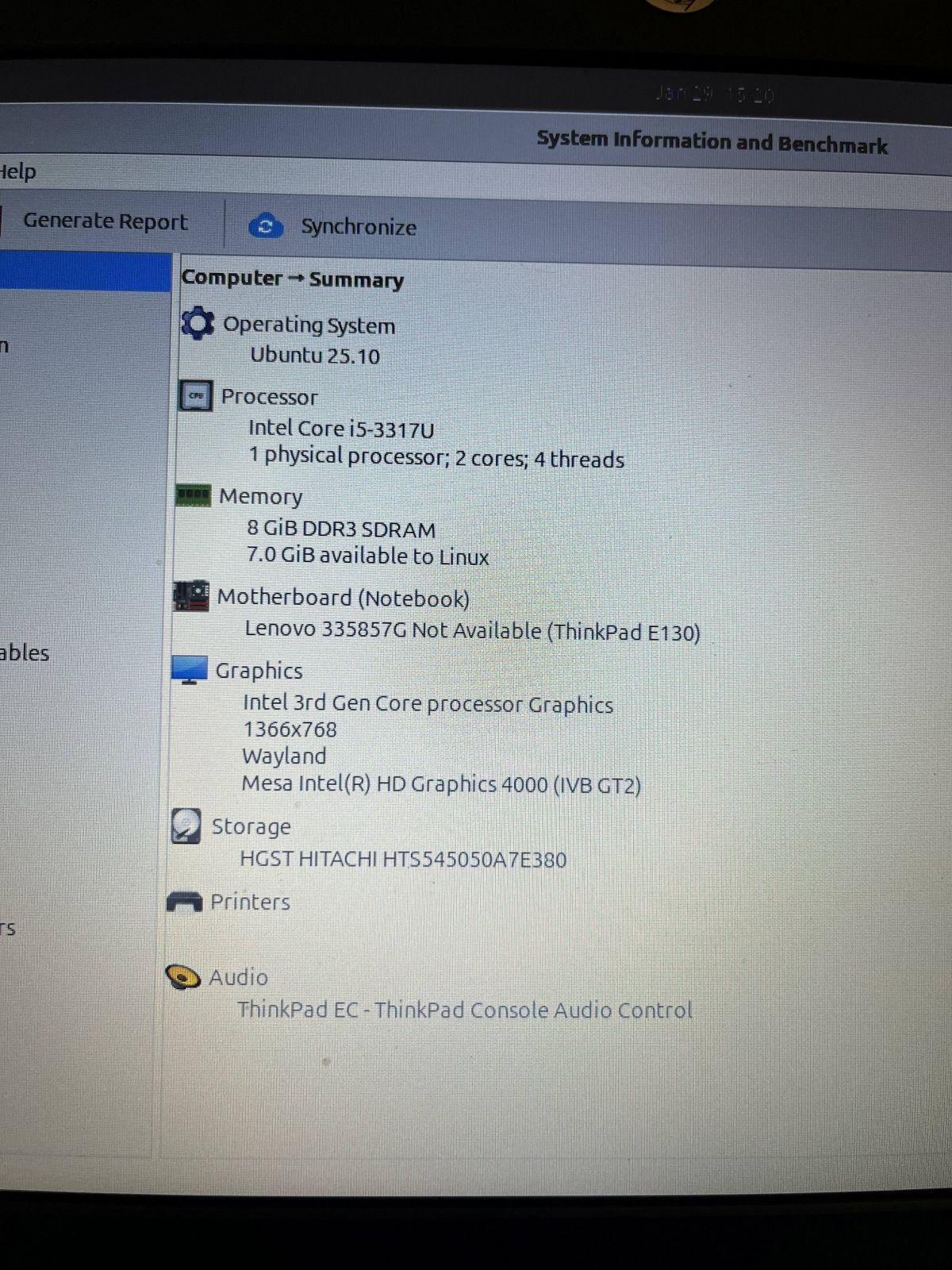Select the Audio speaker icon
This screenshot has width=952, height=1270.
183,976
